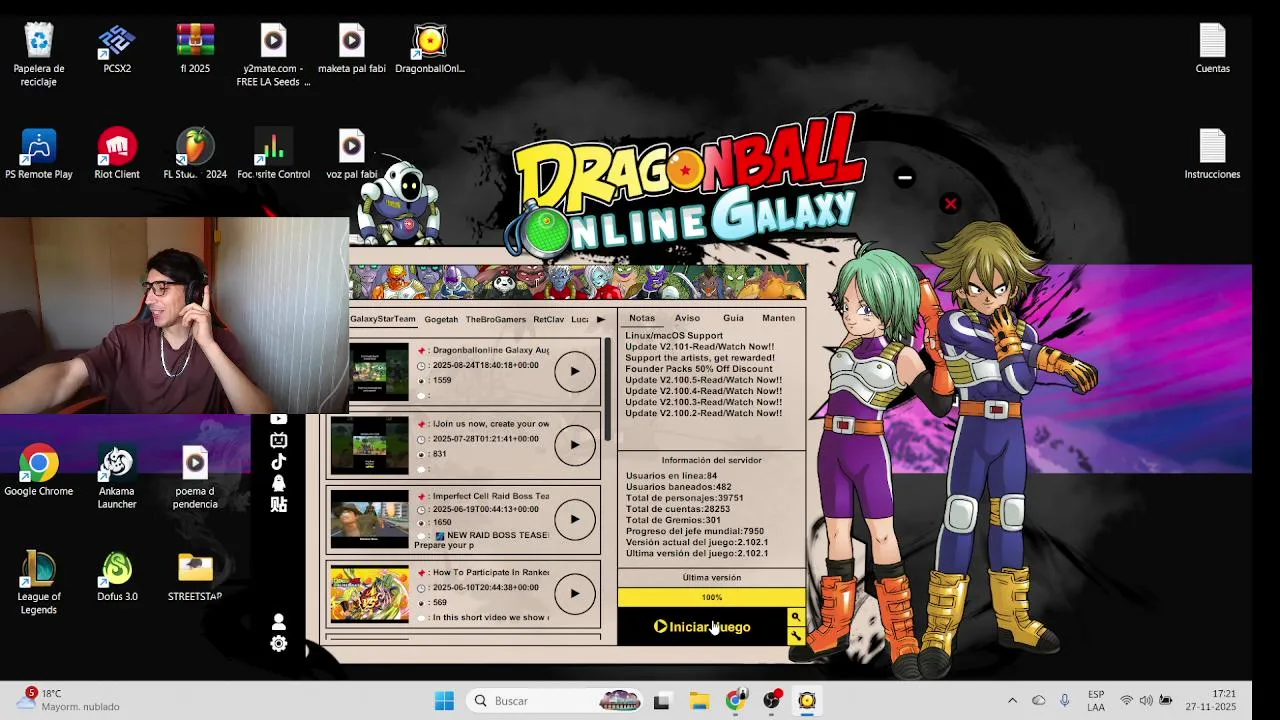Close the launcher with red X

(x=950, y=204)
